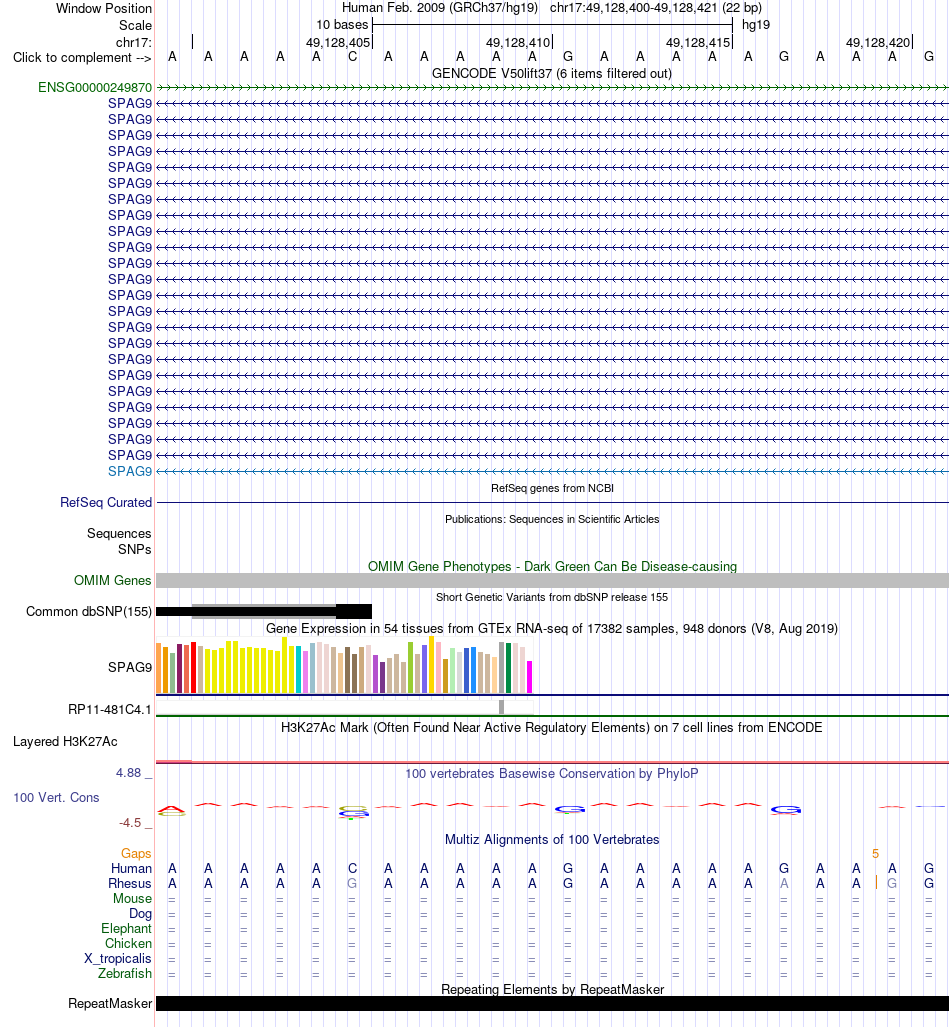Click the black Common dbSNP variant item

(x=264, y=612)
